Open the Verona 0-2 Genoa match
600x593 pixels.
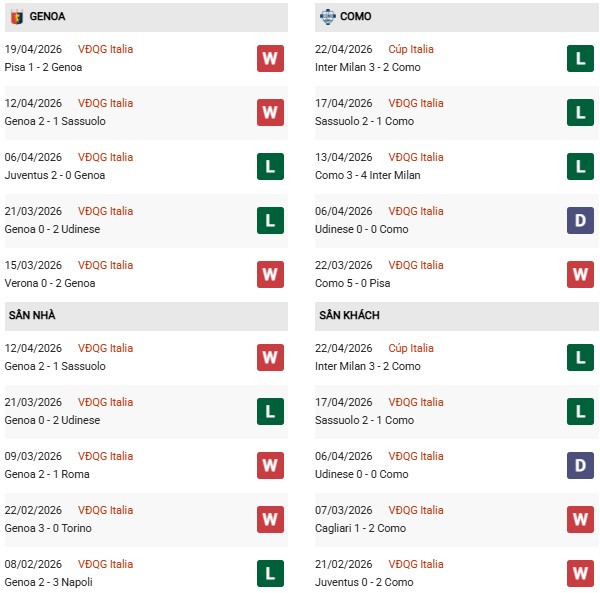coord(50,283)
